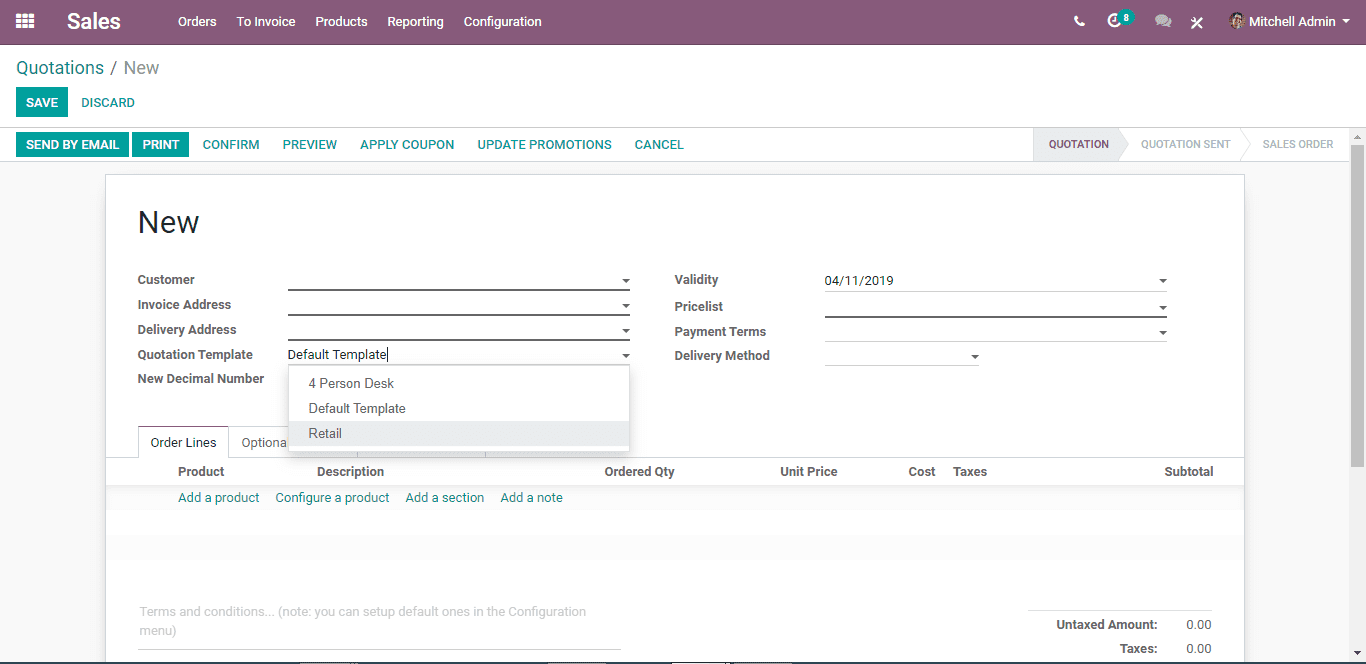Open the Products menu
The width and height of the screenshot is (1366, 664).
pyautogui.click(x=341, y=21)
